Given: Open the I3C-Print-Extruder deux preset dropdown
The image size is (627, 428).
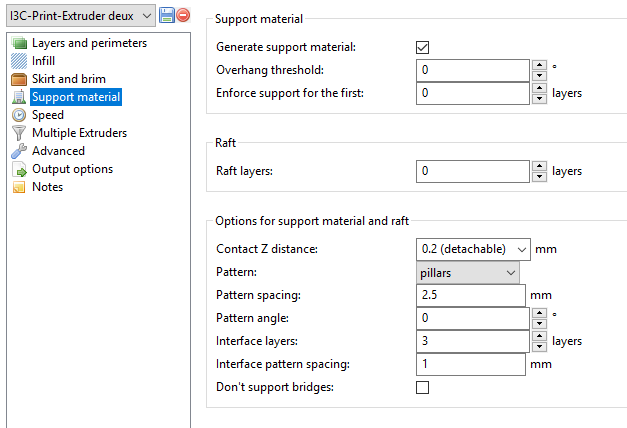Looking at the screenshot, I should pyautogui.click(x=147, y=16).
